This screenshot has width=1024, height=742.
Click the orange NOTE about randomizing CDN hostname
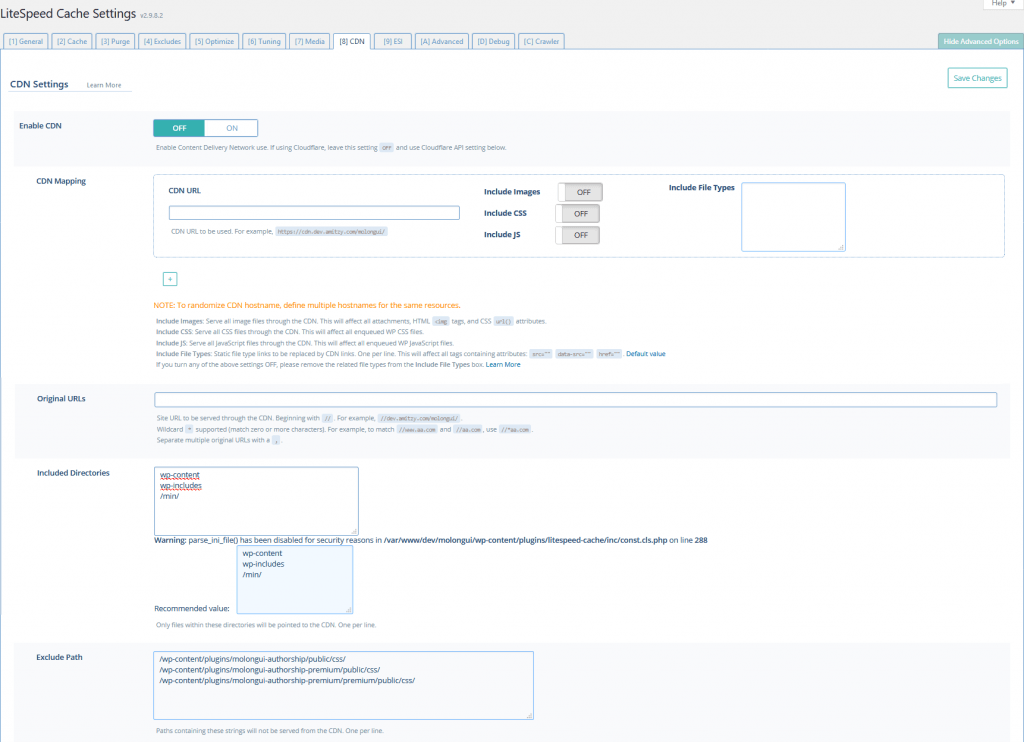(x=307, y=305)
